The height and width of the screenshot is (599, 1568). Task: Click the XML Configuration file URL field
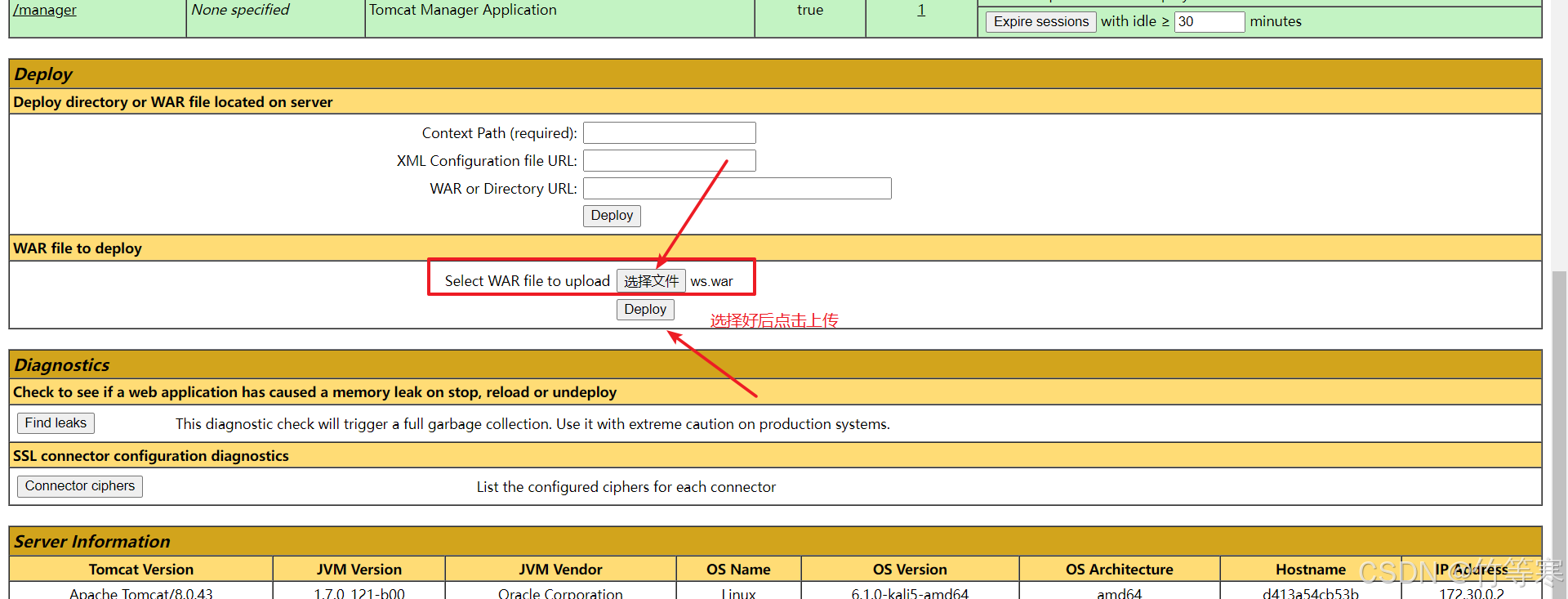pos(670,160)
